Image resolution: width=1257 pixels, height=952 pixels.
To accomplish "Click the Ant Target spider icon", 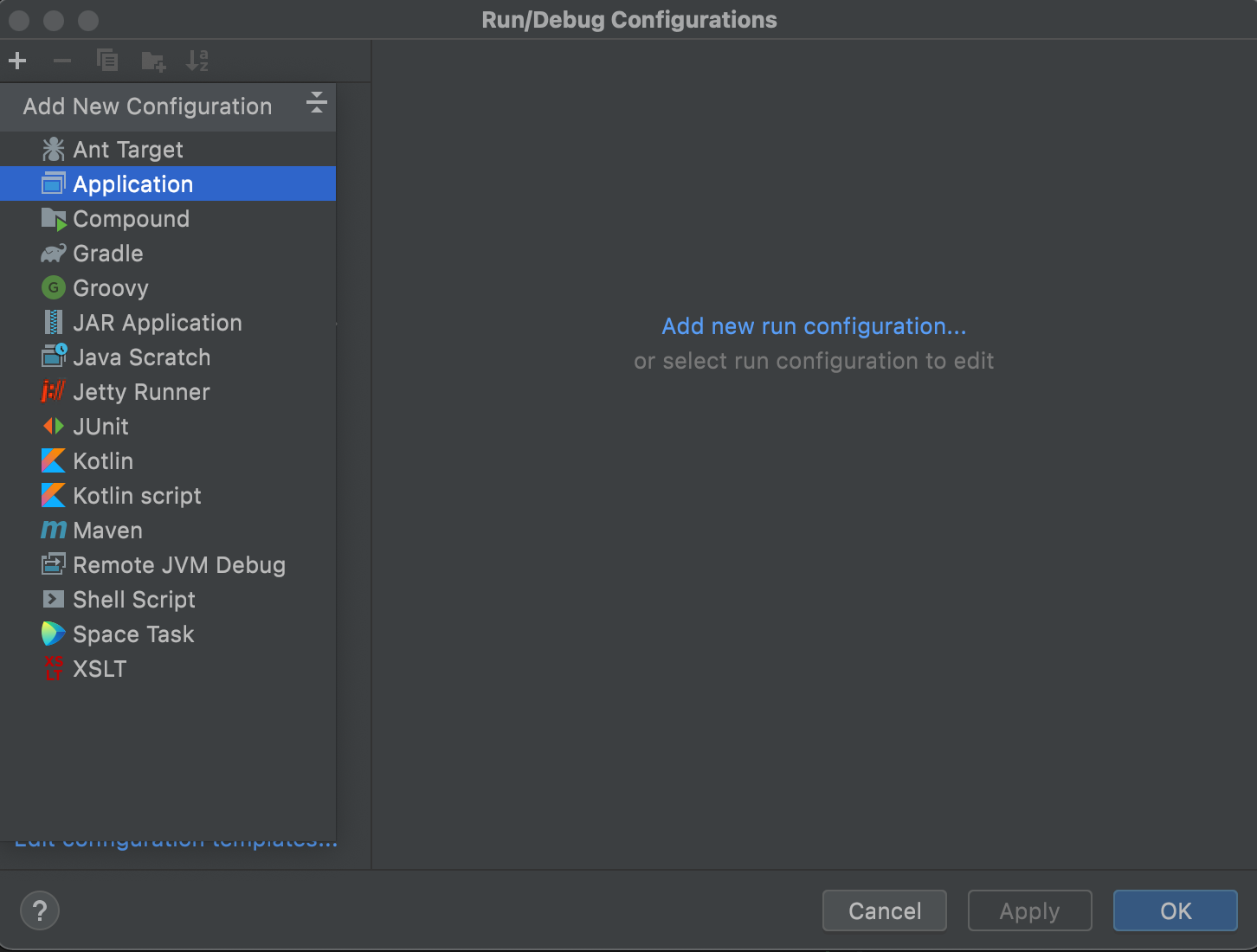I will (54, 150).
